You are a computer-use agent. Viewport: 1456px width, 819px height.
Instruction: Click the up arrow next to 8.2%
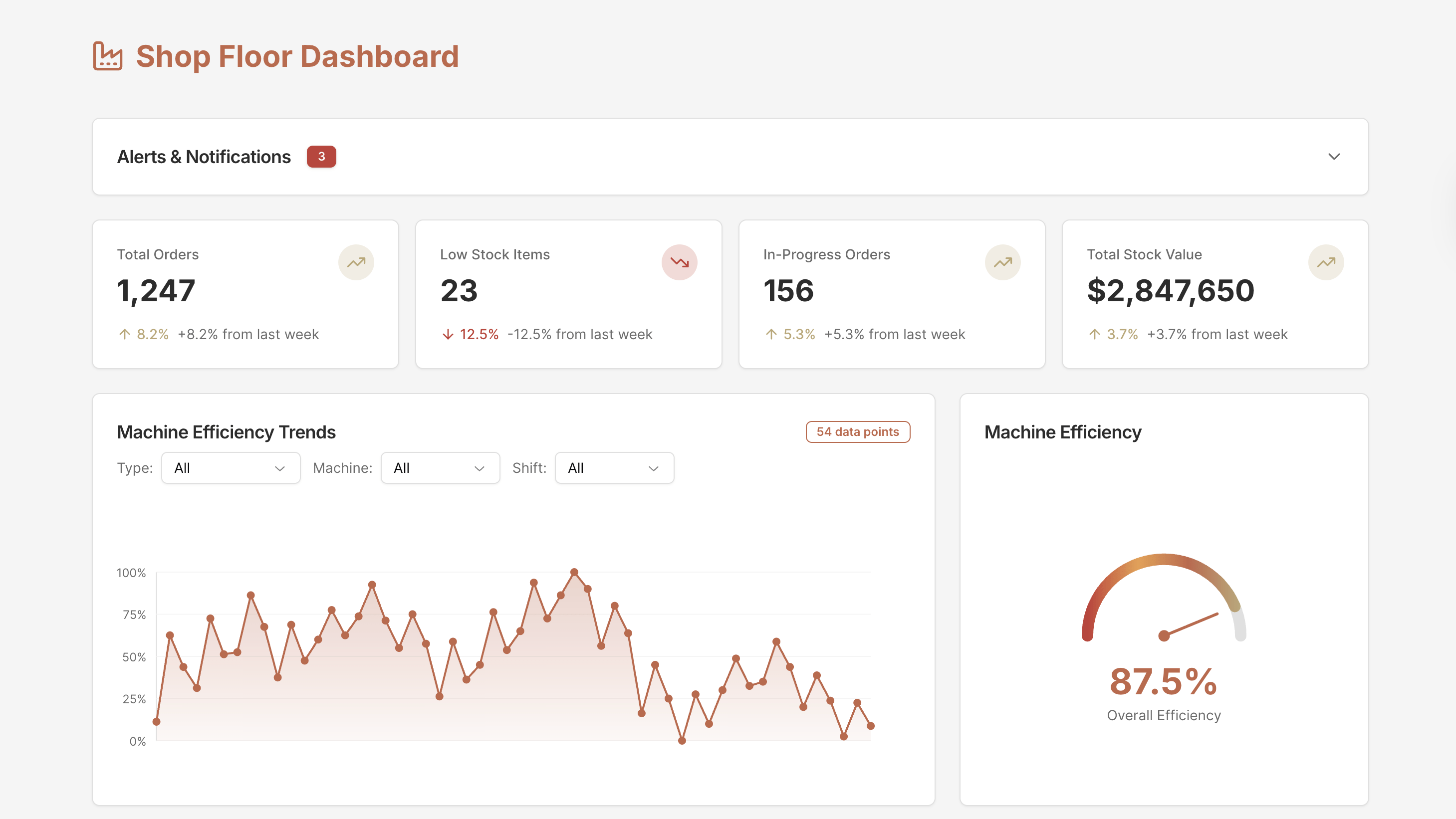tap(124, 334)
